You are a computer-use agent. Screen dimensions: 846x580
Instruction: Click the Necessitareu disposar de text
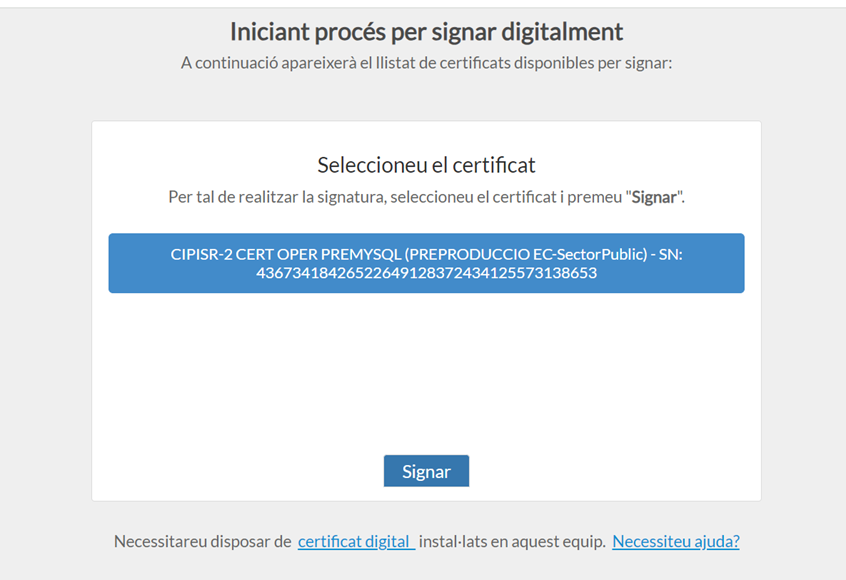click(x=202, y=541)
